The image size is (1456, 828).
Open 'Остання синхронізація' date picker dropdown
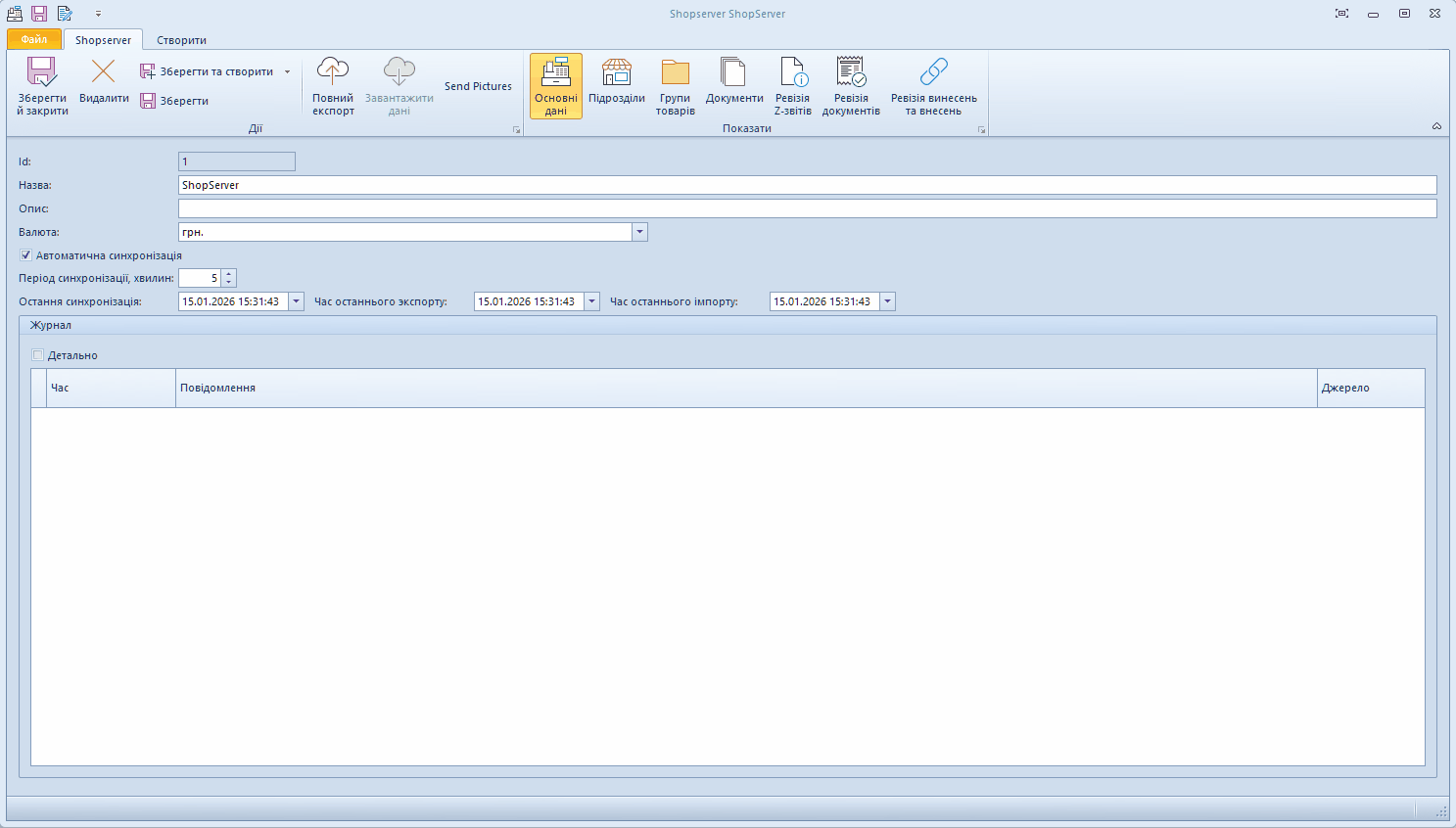pyautogui.click(x=296, y=301)
